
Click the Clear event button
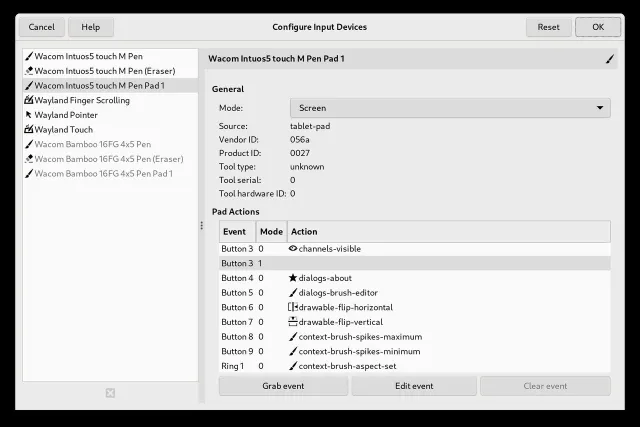545,386
